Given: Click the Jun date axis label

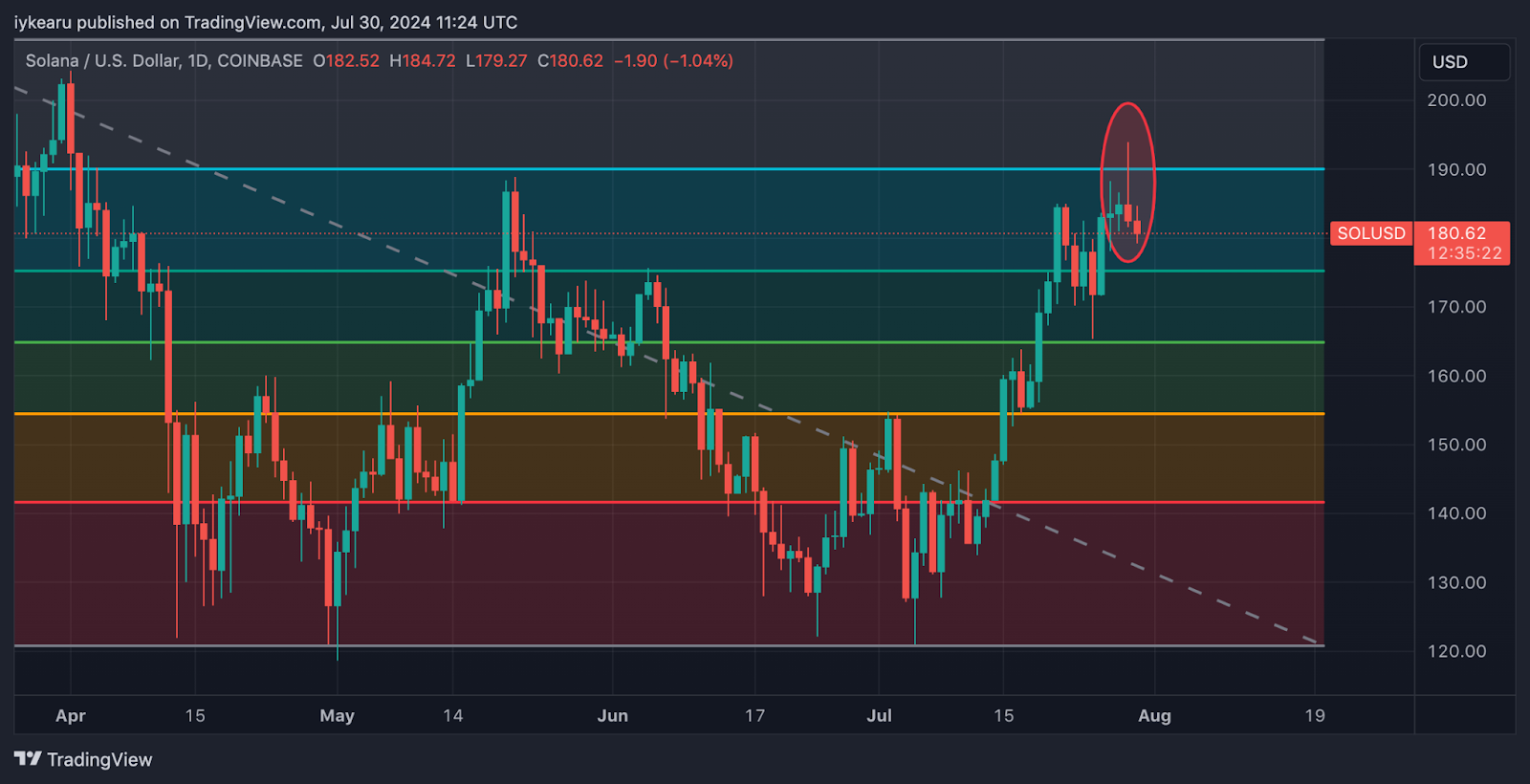Looking at the screenshot, I should click(612, 715).
